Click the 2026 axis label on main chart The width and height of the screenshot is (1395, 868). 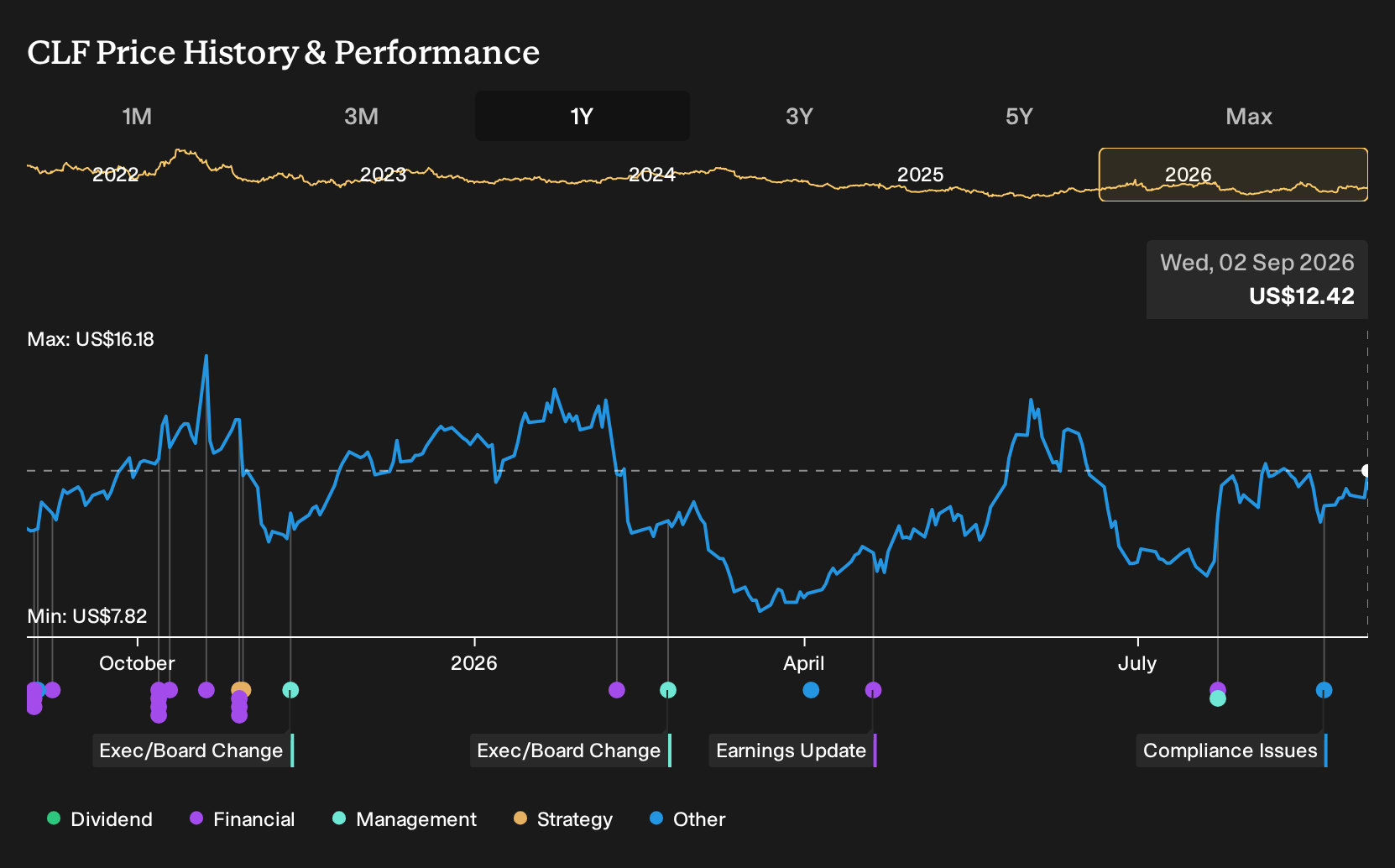(x=474, y=663)
